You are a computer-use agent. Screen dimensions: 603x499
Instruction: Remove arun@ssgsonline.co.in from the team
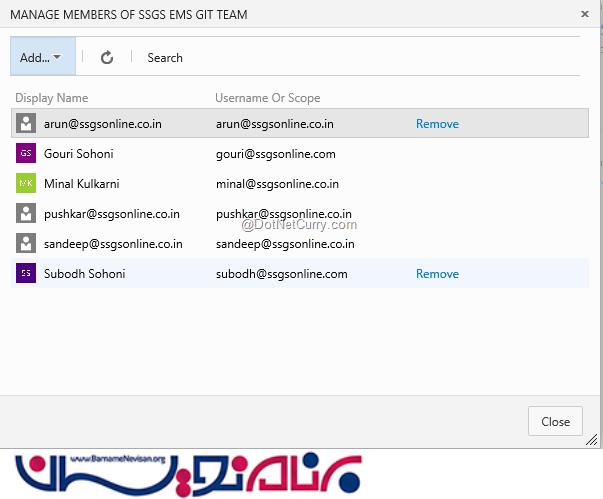437,124
